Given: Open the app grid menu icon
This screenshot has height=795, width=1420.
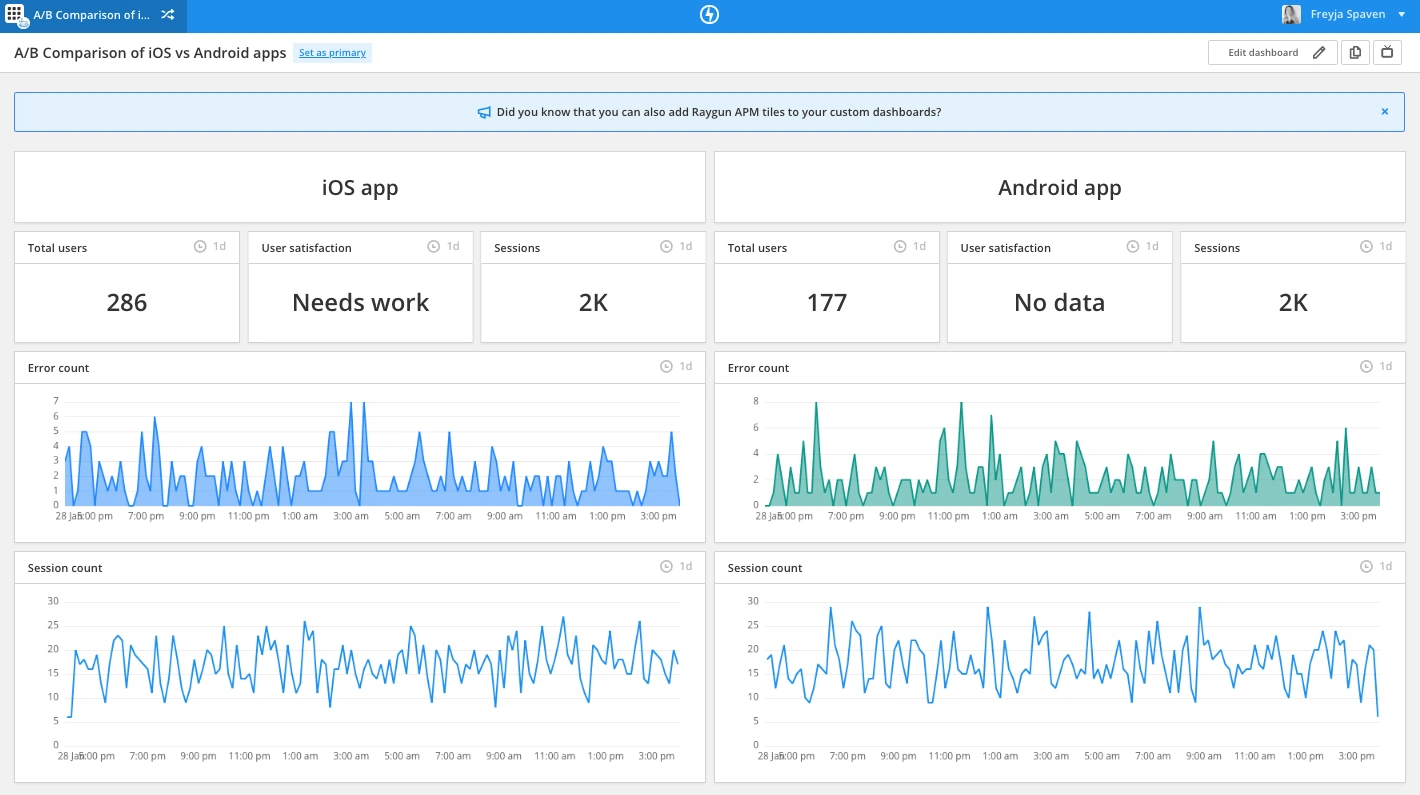Looking at the screenshot, I should tap(15, 14).
